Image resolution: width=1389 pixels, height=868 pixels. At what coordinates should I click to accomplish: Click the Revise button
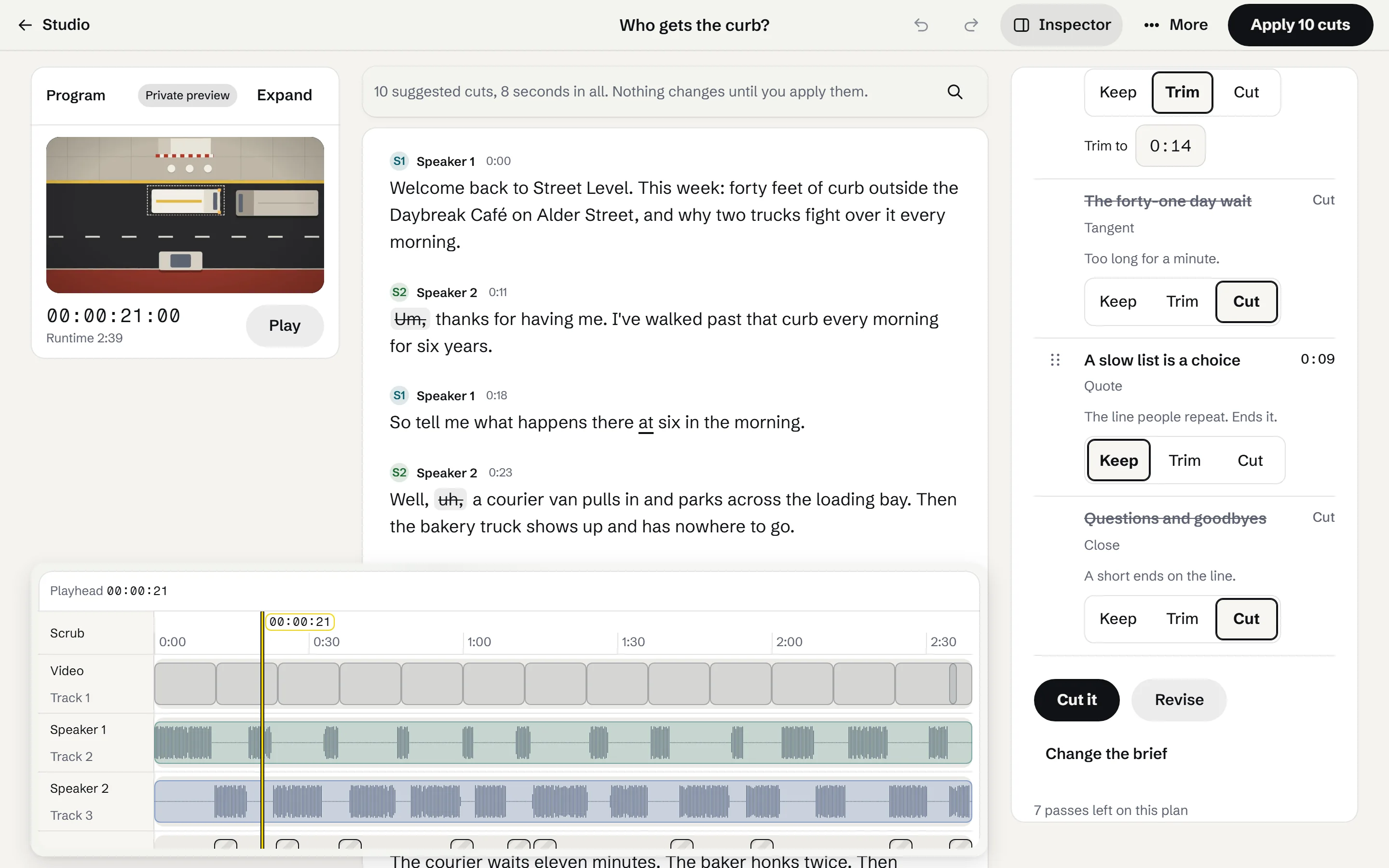tap(1179, 700)
